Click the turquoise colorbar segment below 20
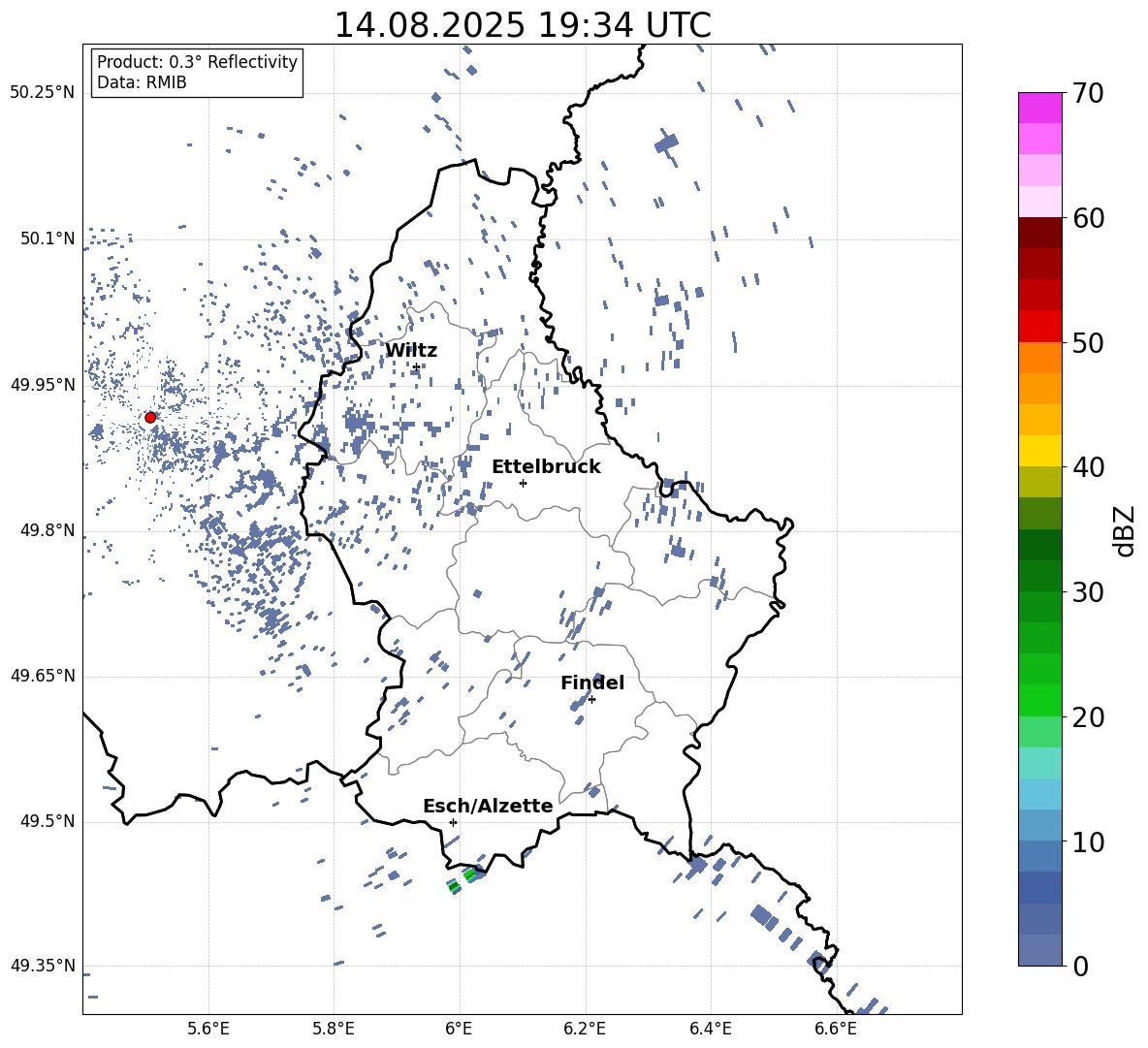 1039,763
